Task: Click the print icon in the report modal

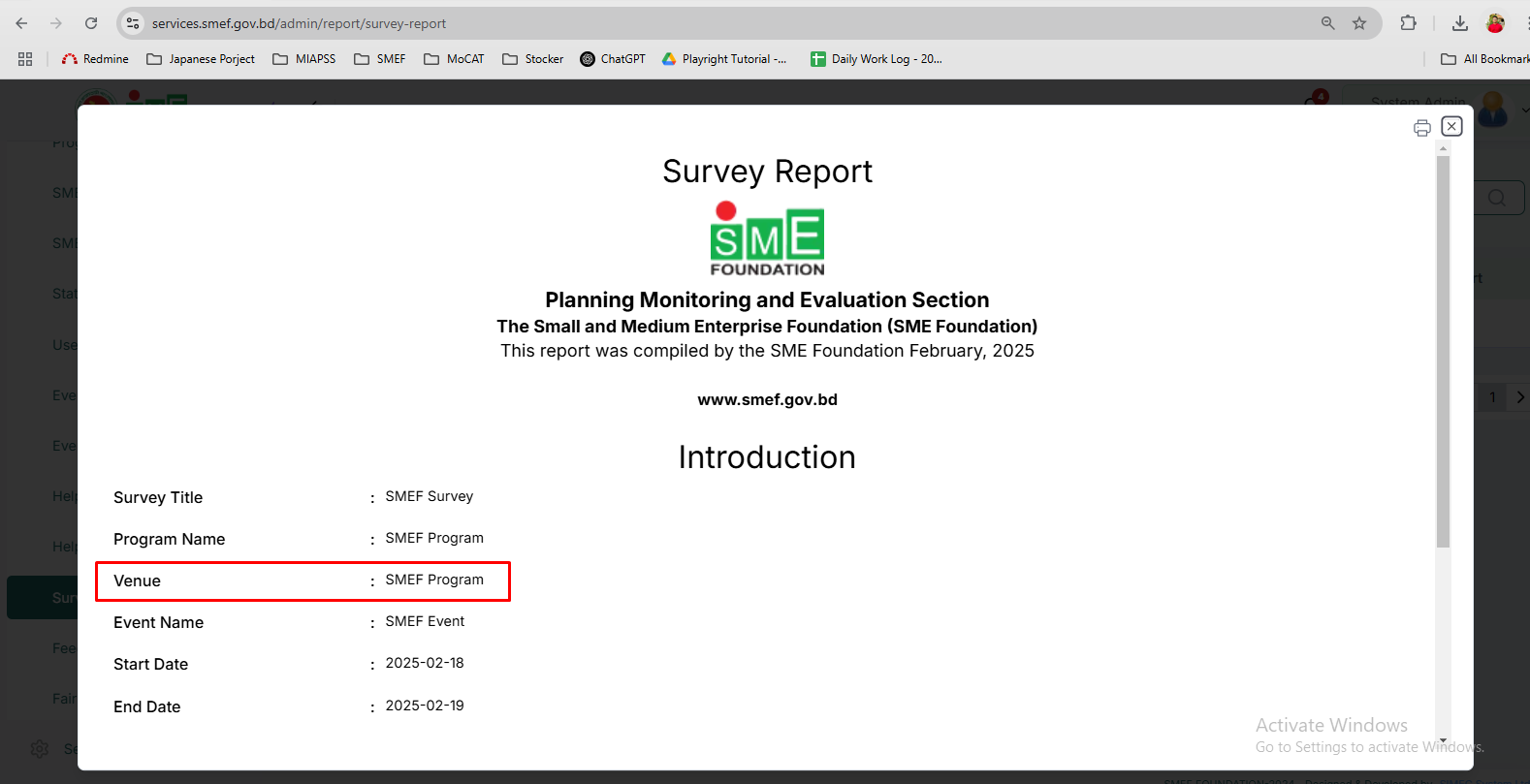Action: [x=1421, y=128]
